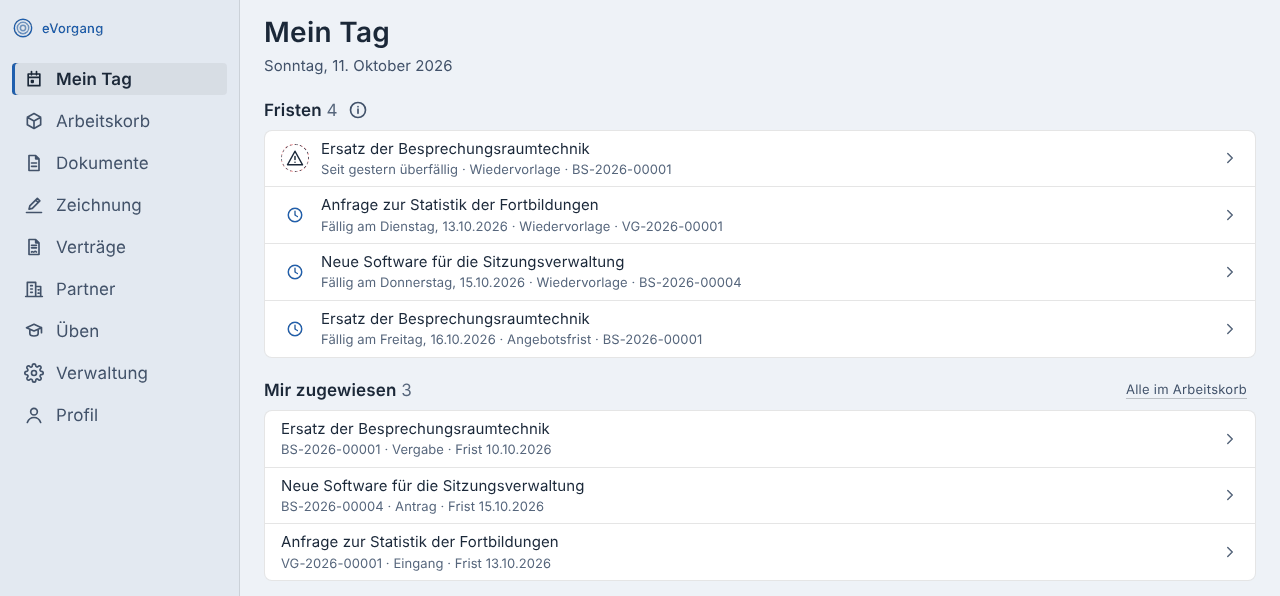Click the document icon beside Dokumente
Viewport: 1280px width, 596px height.
34,163
